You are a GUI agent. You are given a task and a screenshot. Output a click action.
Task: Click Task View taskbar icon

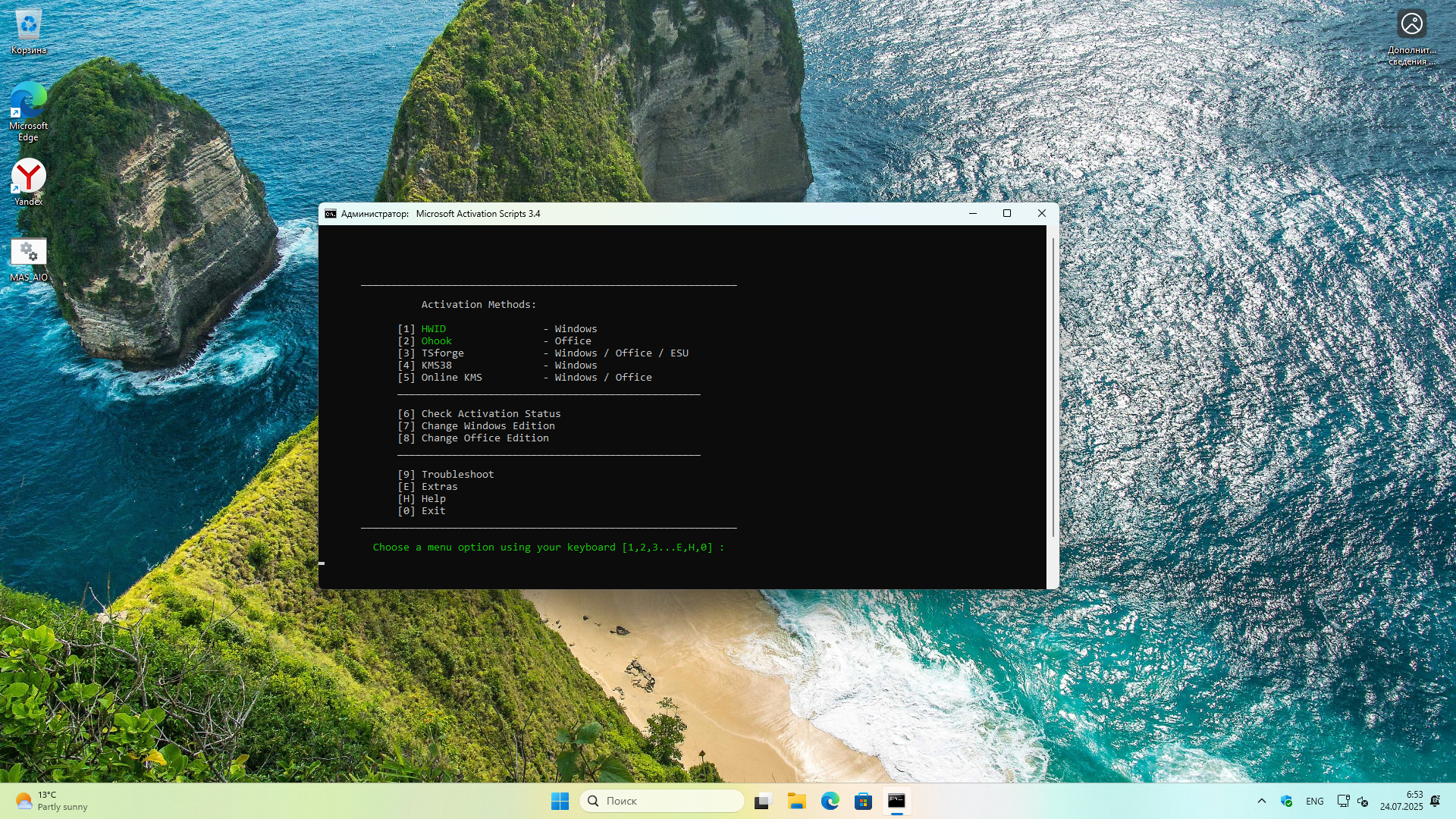763,801
